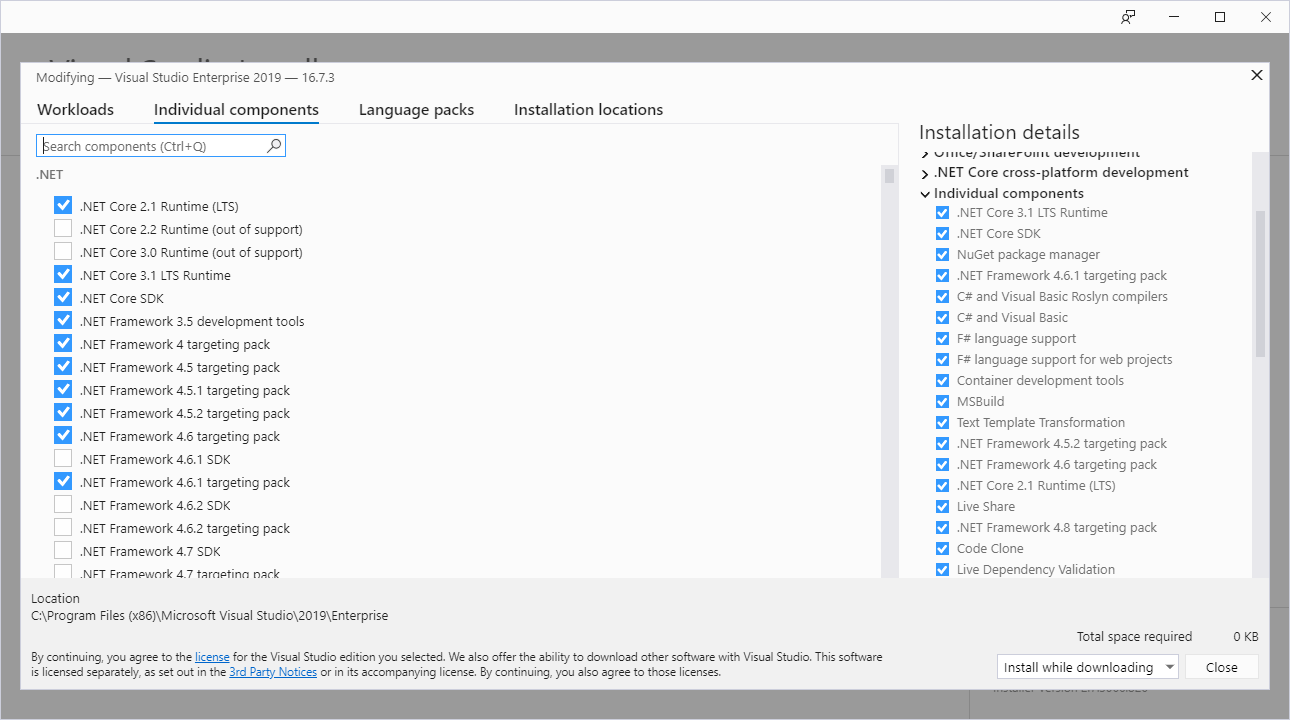Screen dimensions: 1290x720
Task: Uncheck .NET Framework 4.5.2 targeting pack in list
Action: coord(63,413)
